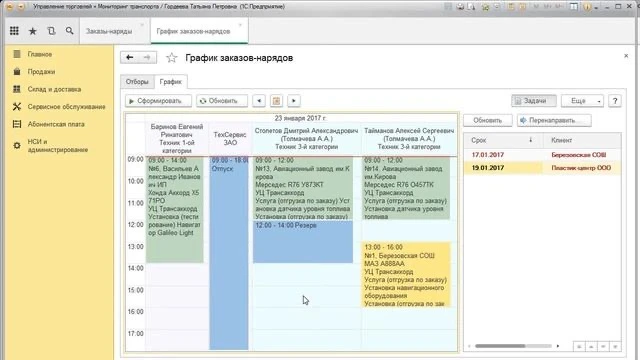Switch to the График tab
The width and height of the screenshot is (640, 360).
click(171, 82)
